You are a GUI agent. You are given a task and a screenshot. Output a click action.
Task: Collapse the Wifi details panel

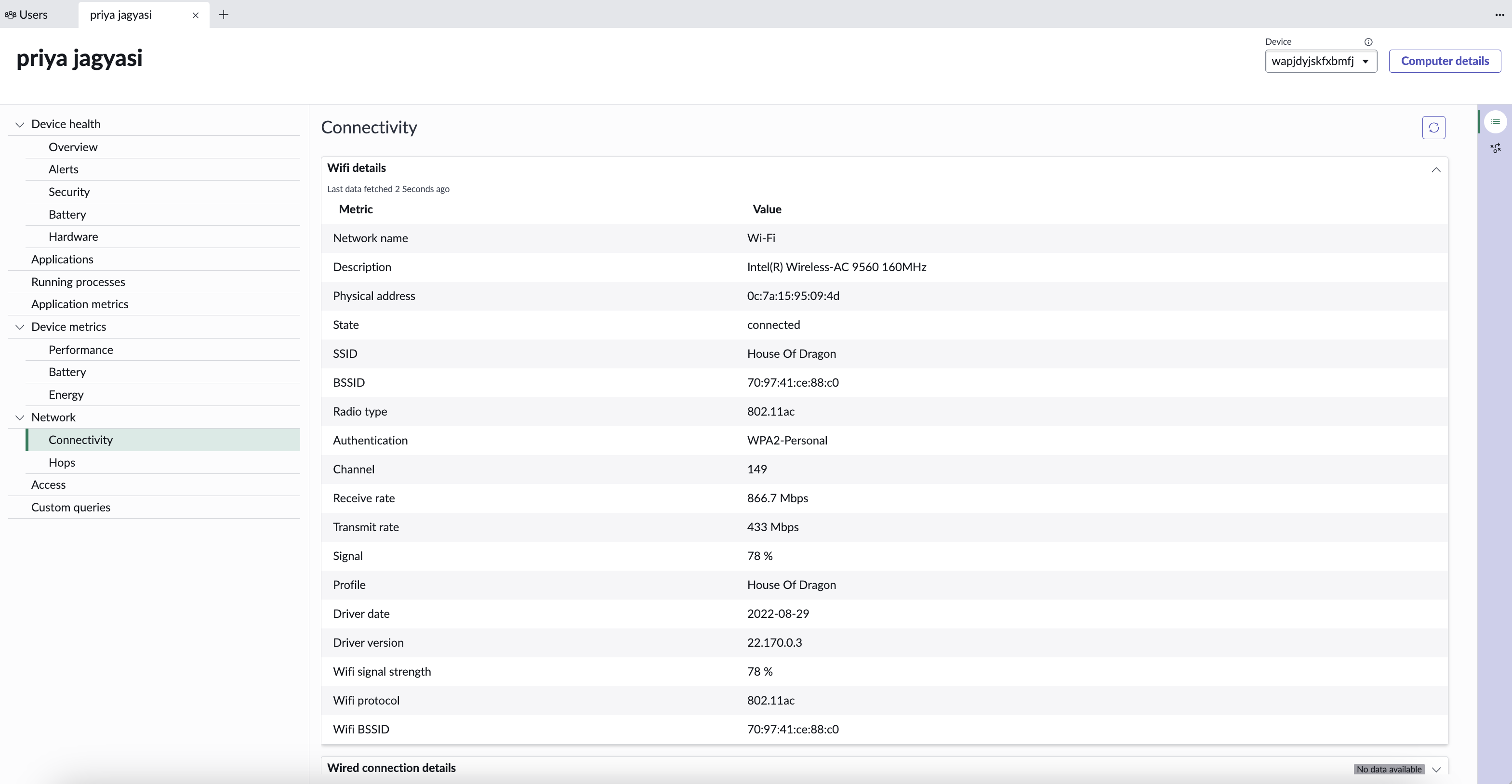point(1436,170)
